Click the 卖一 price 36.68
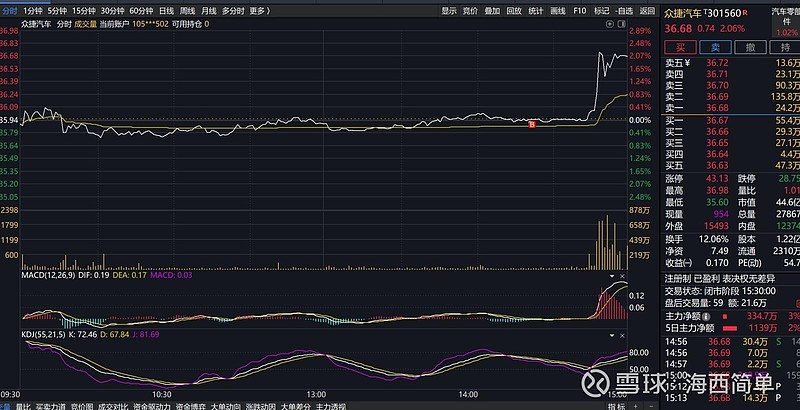 (717, 108)
